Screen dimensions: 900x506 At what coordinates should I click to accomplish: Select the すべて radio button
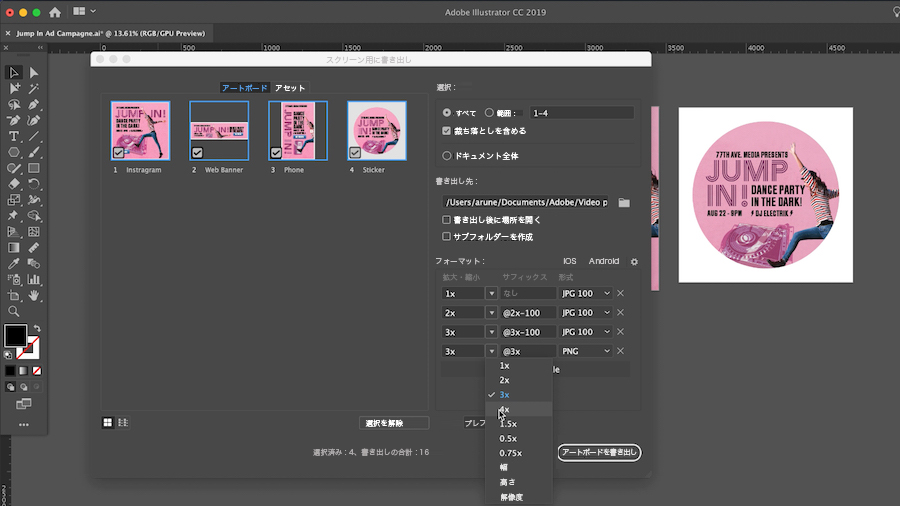coord(447,113)
